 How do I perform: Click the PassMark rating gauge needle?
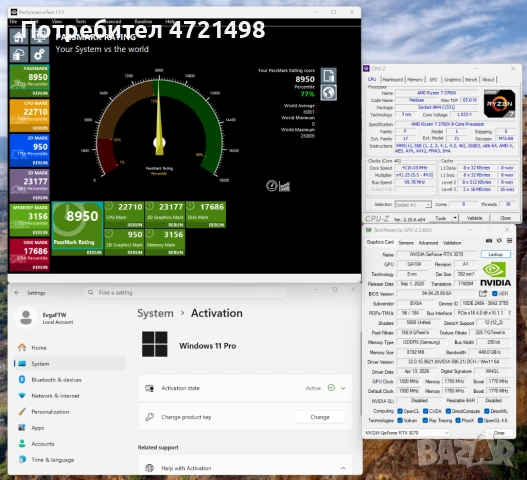tap(159, 118)
